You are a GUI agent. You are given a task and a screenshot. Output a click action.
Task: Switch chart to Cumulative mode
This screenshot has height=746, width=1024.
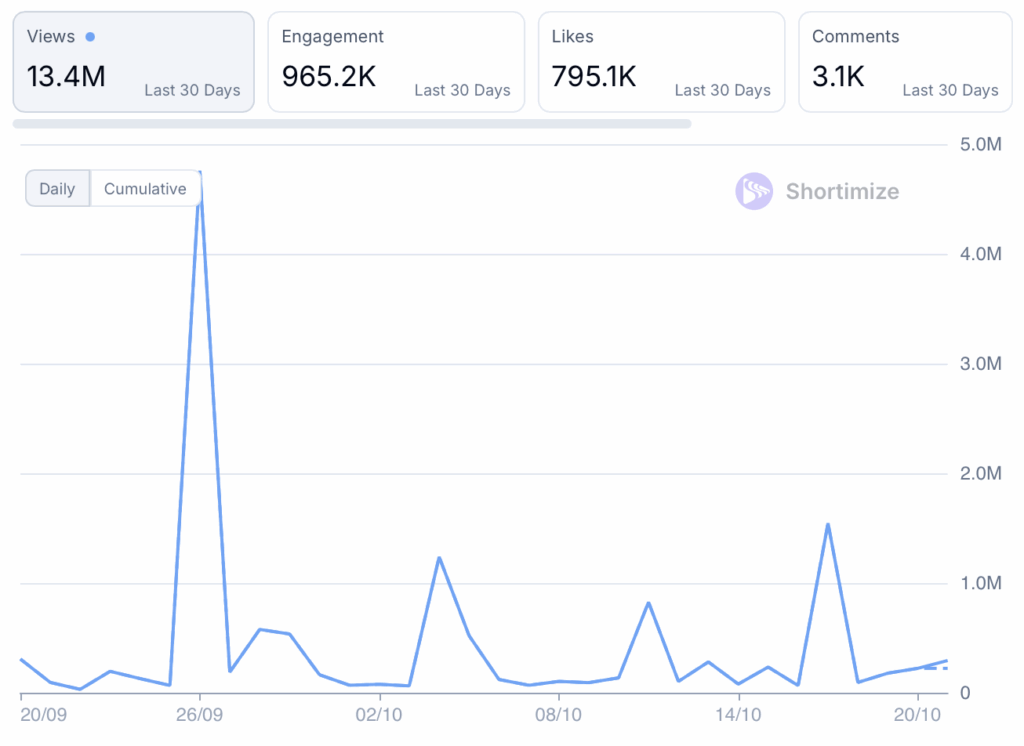point(145,189)
